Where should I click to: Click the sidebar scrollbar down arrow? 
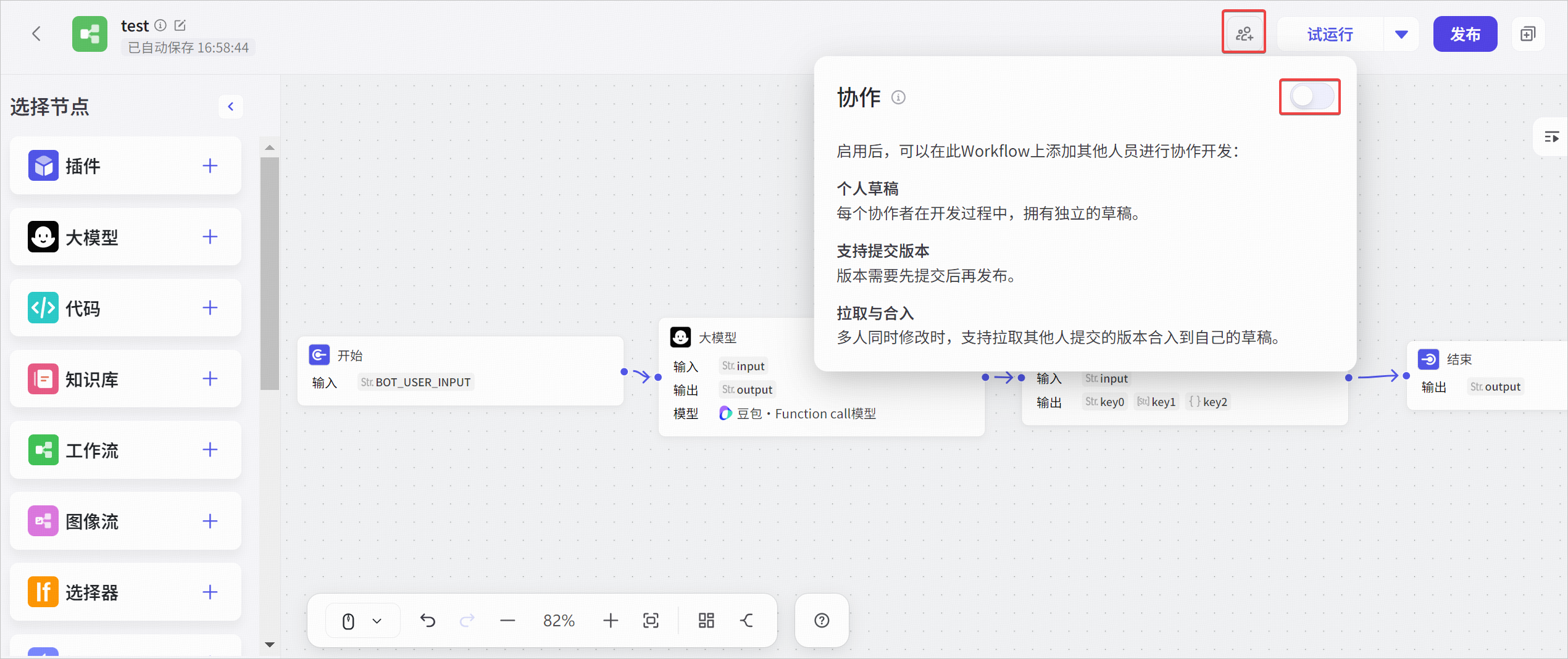tap(270, 645)
